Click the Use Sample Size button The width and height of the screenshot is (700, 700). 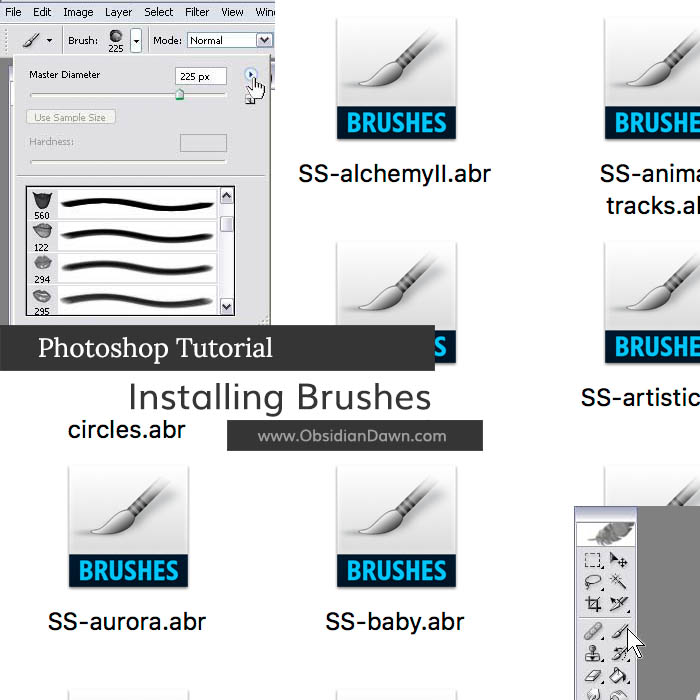click(71, 117)
